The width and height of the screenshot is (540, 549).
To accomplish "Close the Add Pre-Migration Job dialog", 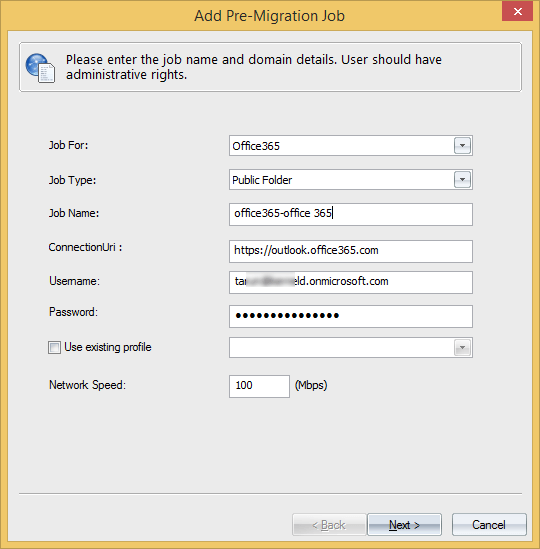I will pos(517,12).
